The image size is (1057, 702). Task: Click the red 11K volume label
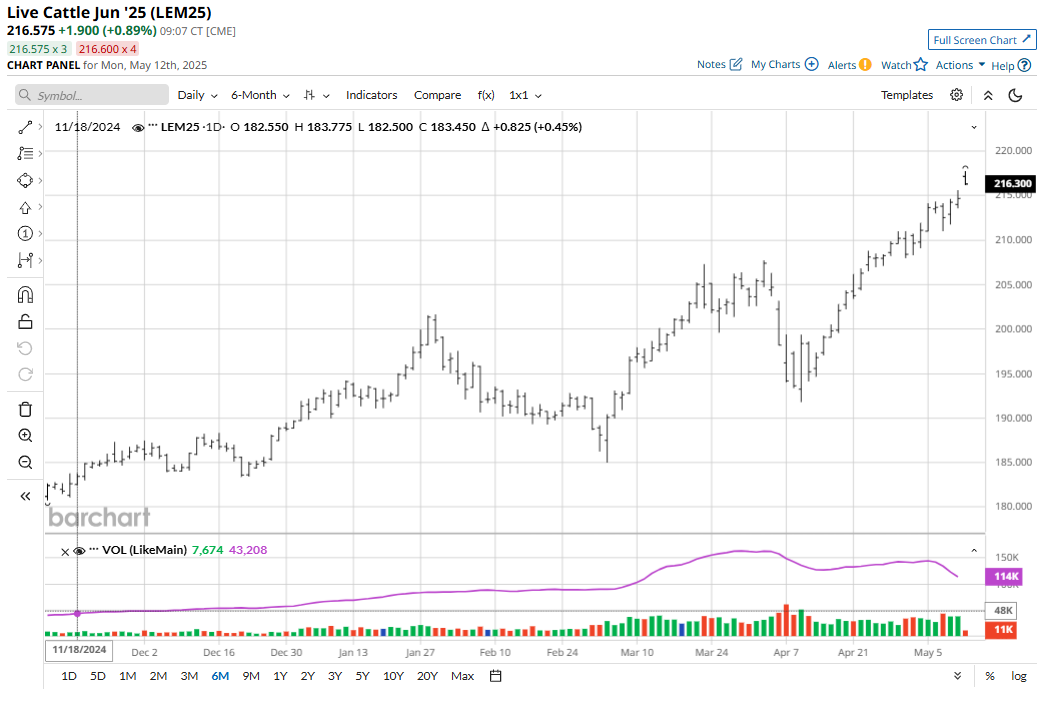1001,630
